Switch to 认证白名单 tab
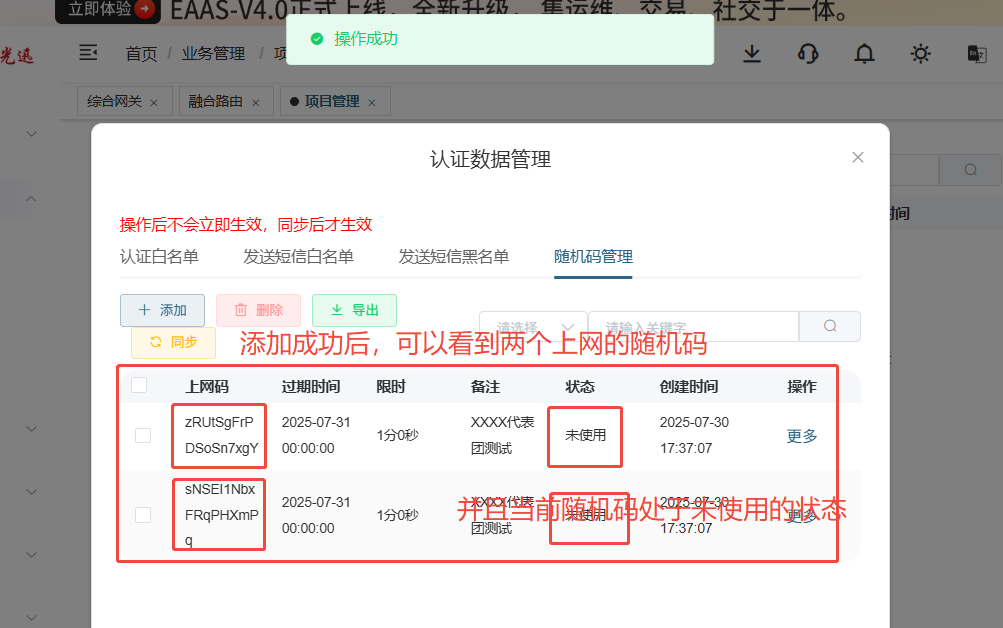 159,257
